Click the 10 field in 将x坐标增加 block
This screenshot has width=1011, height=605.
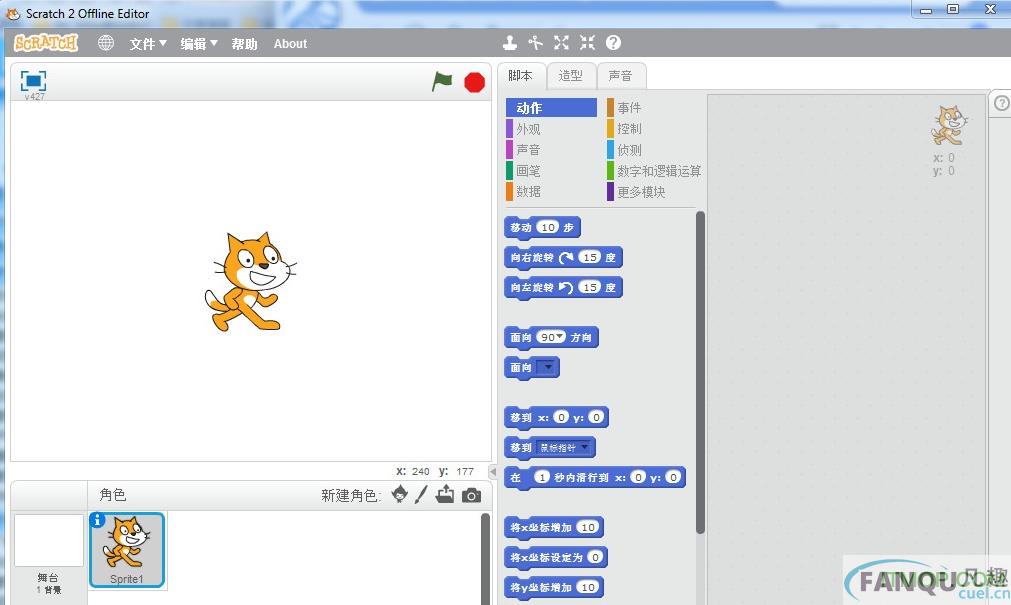(588, 528)
